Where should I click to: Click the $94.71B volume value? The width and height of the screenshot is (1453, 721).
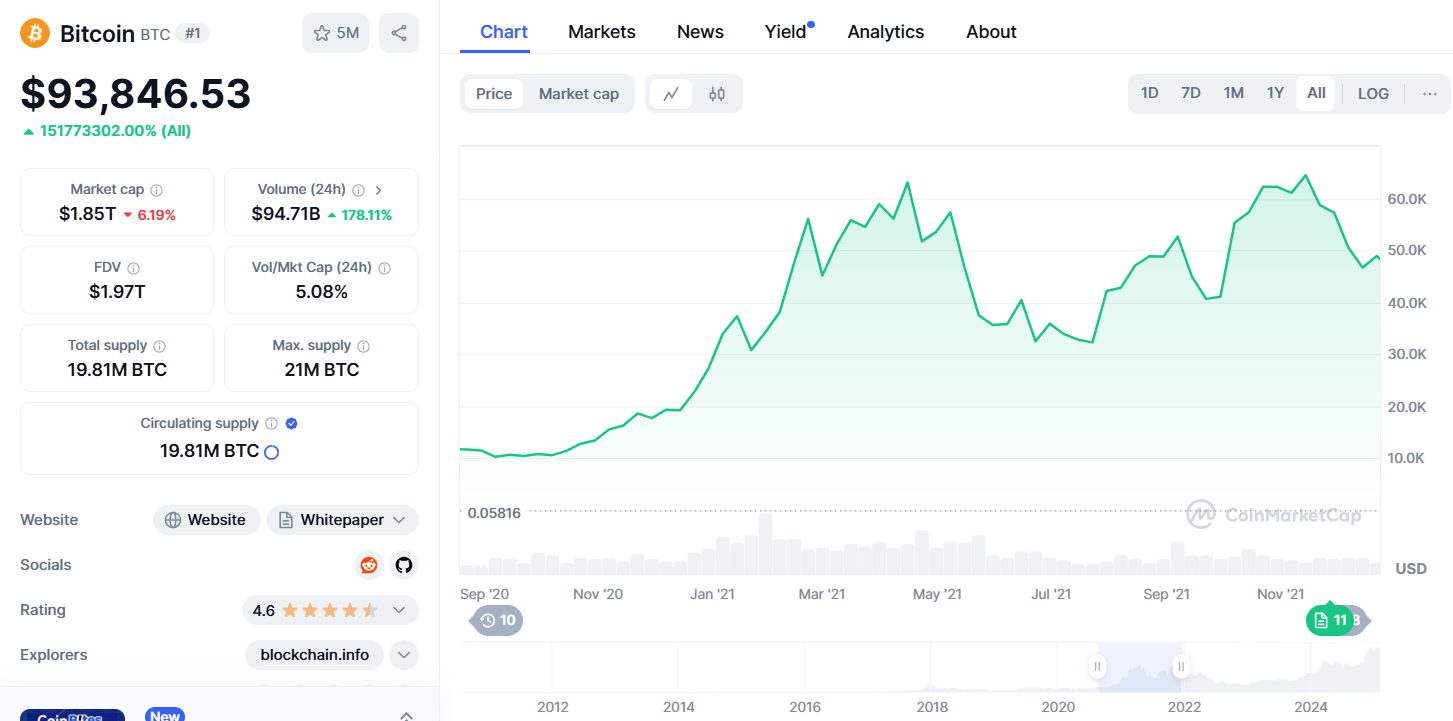[286, 213]
